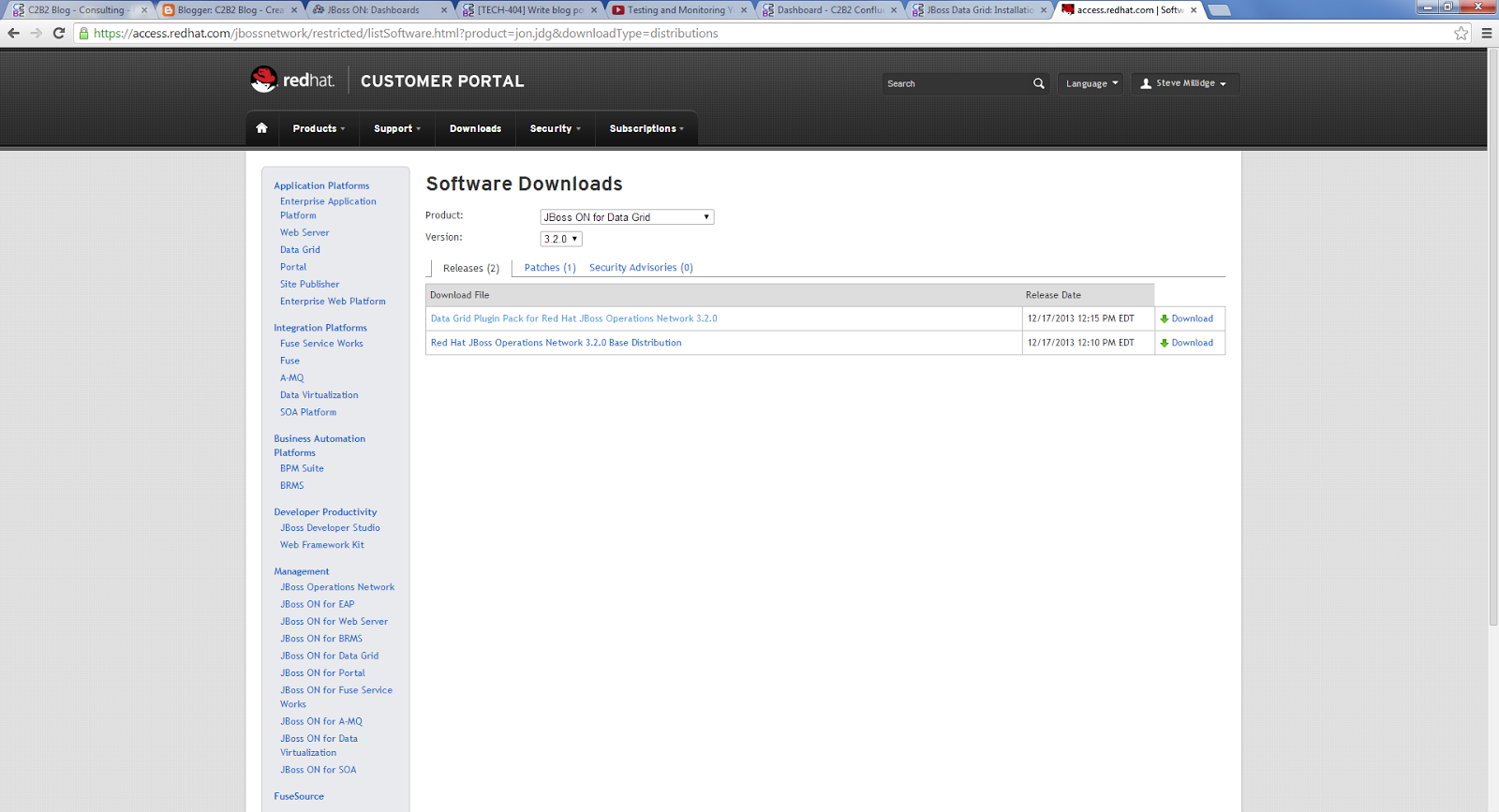This screenshot has height=812, width=1499.
Task: Download the Base Distribution file
Action: point(1192,343)
